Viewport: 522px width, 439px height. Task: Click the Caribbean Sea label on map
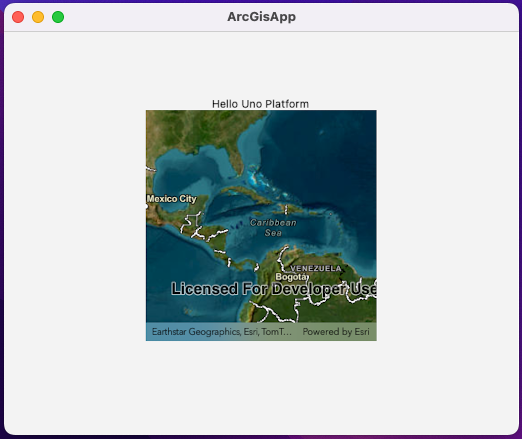click(x=273, y=228)
